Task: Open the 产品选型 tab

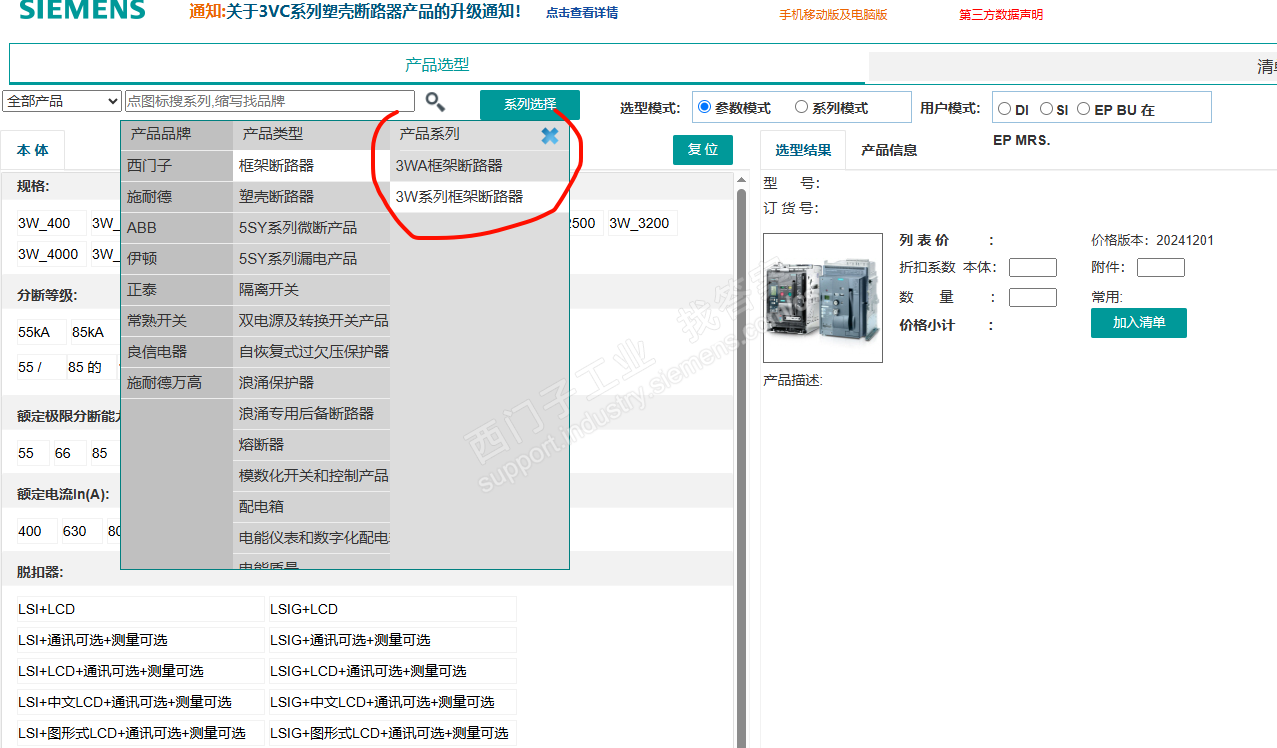Action: [x=437, y=65]
